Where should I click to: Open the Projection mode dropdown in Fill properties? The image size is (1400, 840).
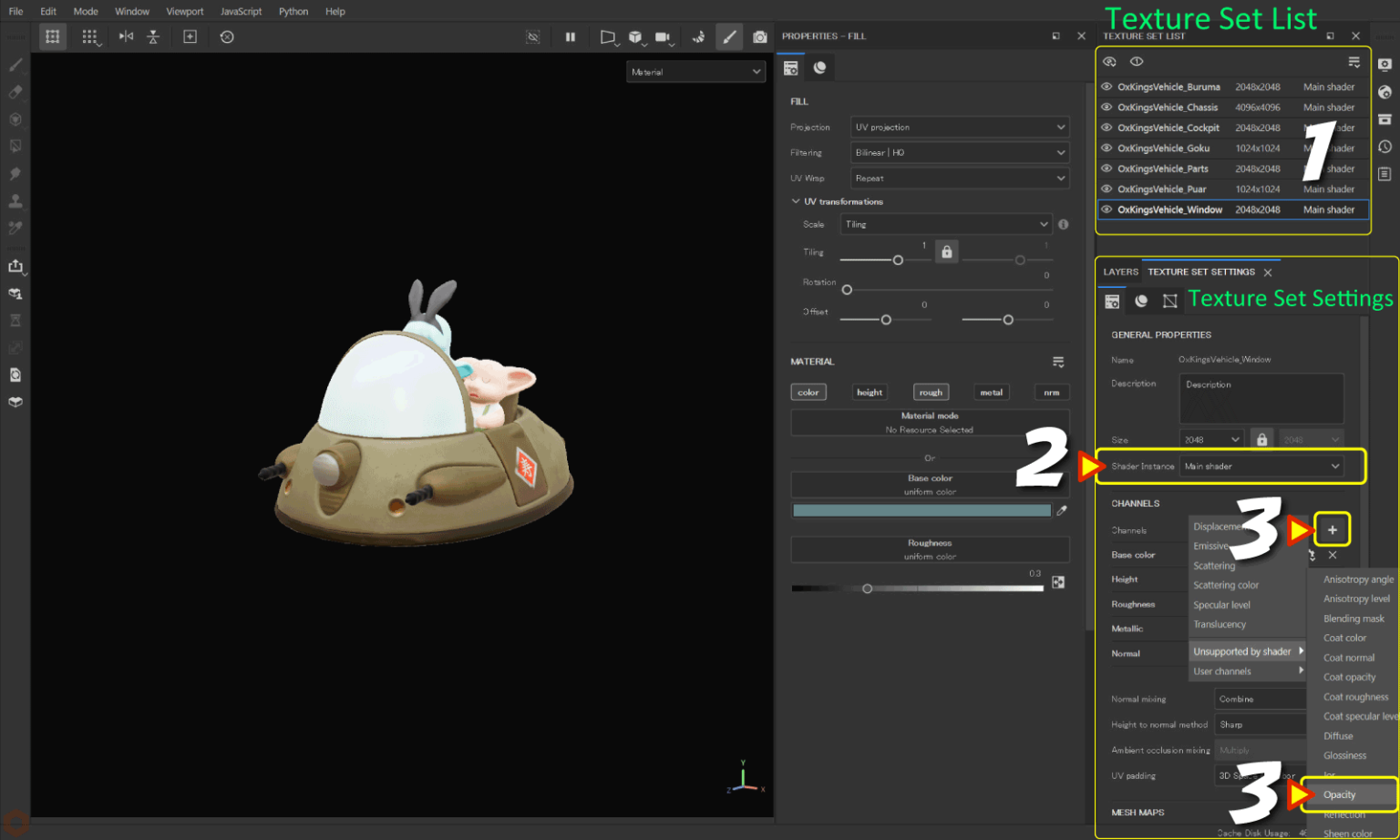tap(959, 127)
